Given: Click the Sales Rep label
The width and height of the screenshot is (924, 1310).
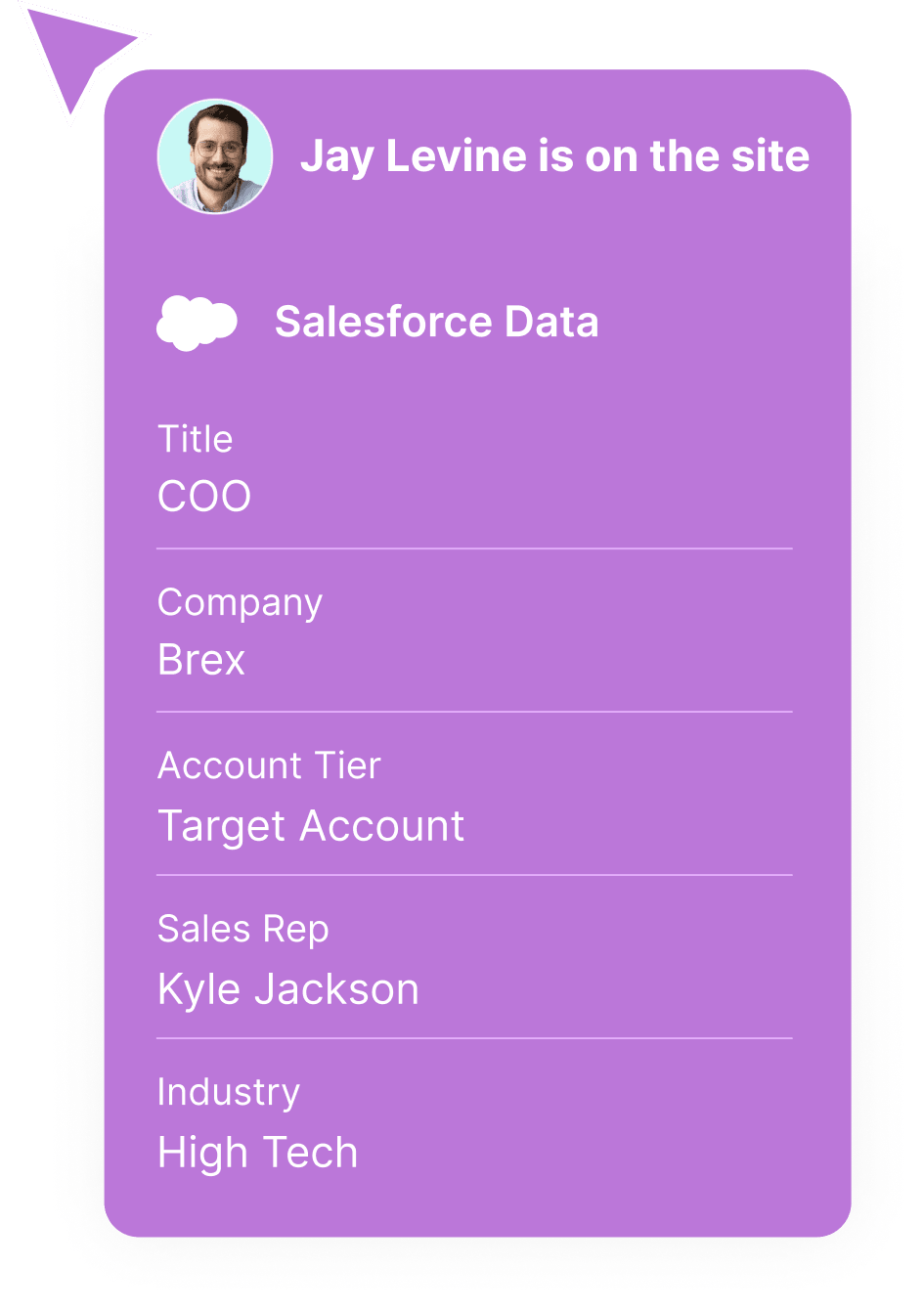Looking at the screenshot, I should 242,930.
